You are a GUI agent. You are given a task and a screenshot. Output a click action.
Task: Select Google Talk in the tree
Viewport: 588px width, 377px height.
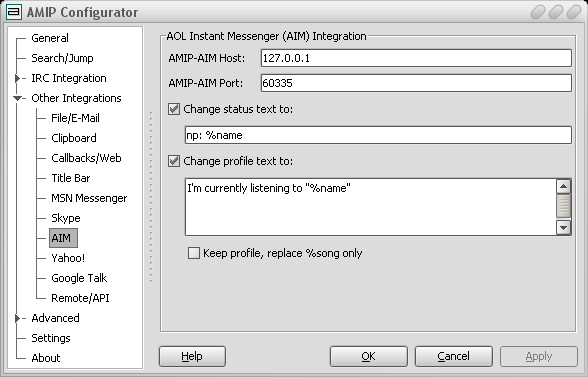coord(79,278)
